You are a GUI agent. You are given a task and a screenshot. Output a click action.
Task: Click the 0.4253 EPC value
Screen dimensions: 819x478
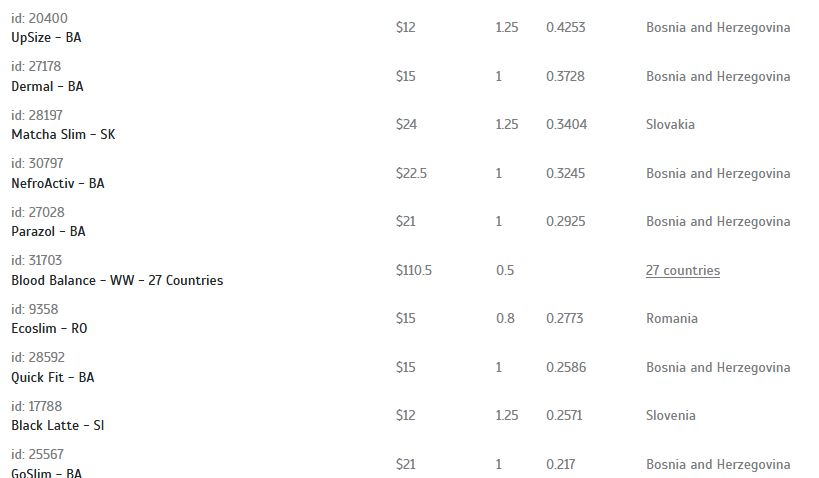pos(566,27)
